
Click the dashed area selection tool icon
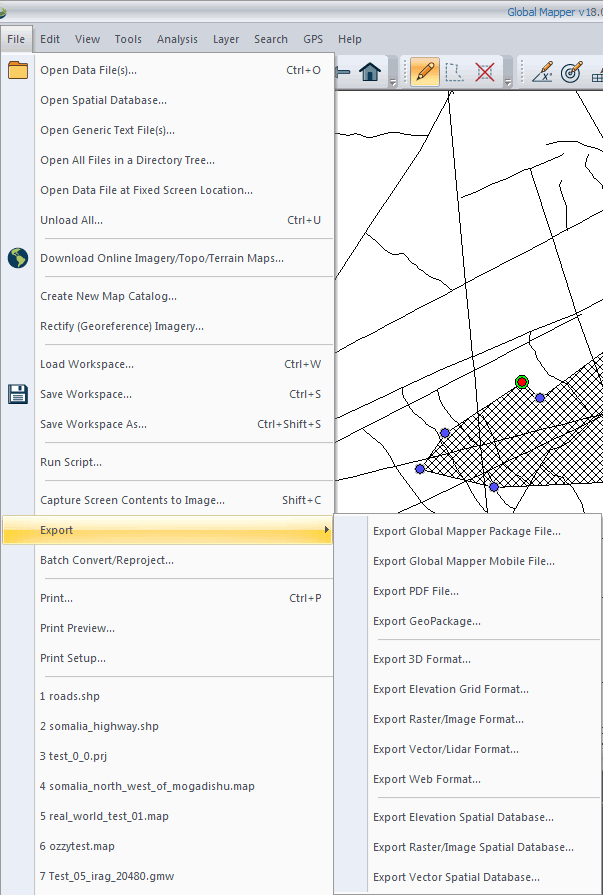(455, 72)
